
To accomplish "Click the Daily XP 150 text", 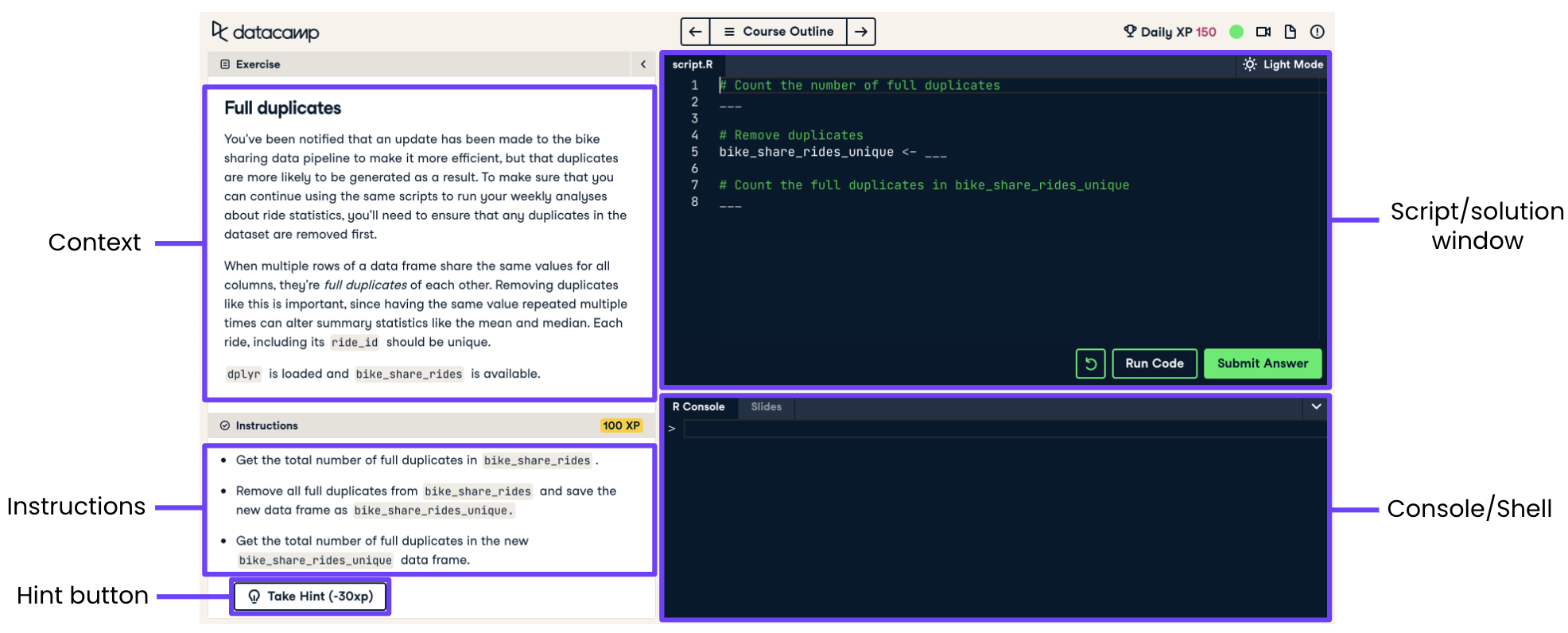I will (x=1178, y=32).
